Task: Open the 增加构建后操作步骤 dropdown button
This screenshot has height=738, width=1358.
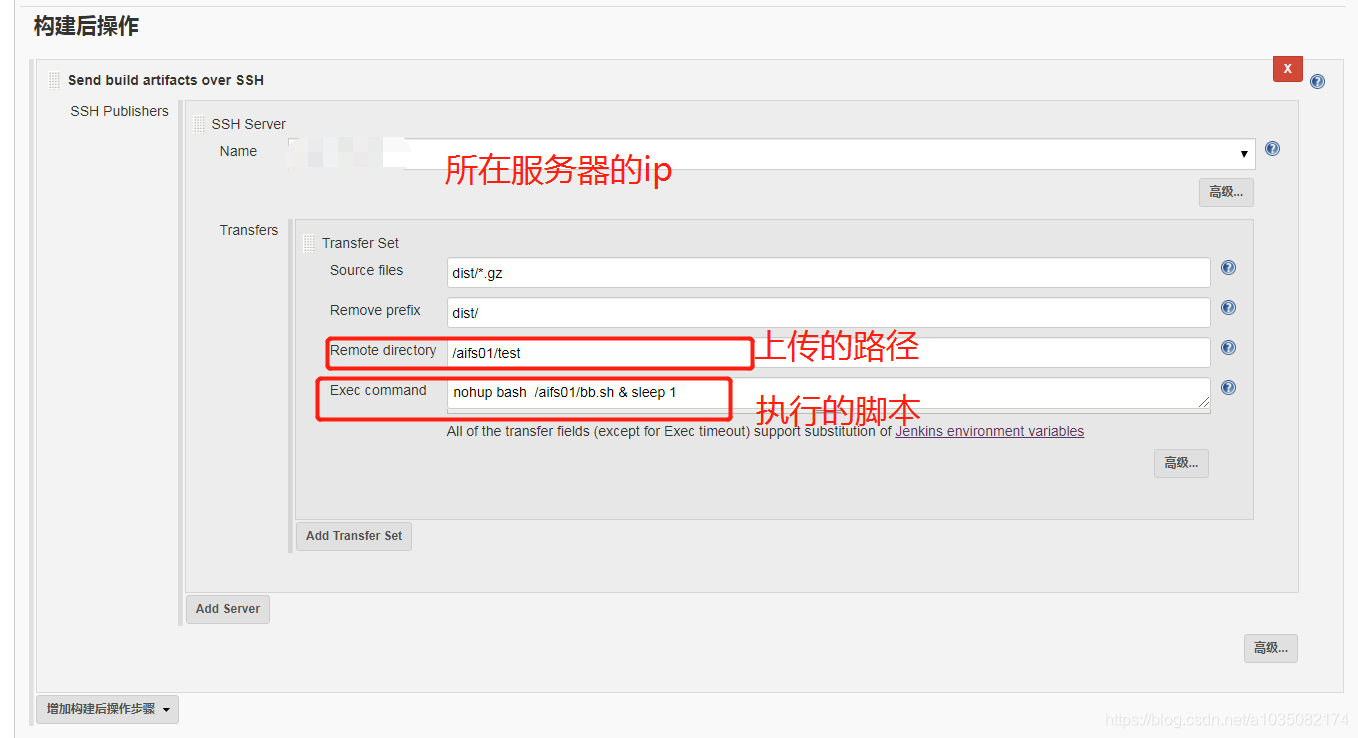Action: 107,709
